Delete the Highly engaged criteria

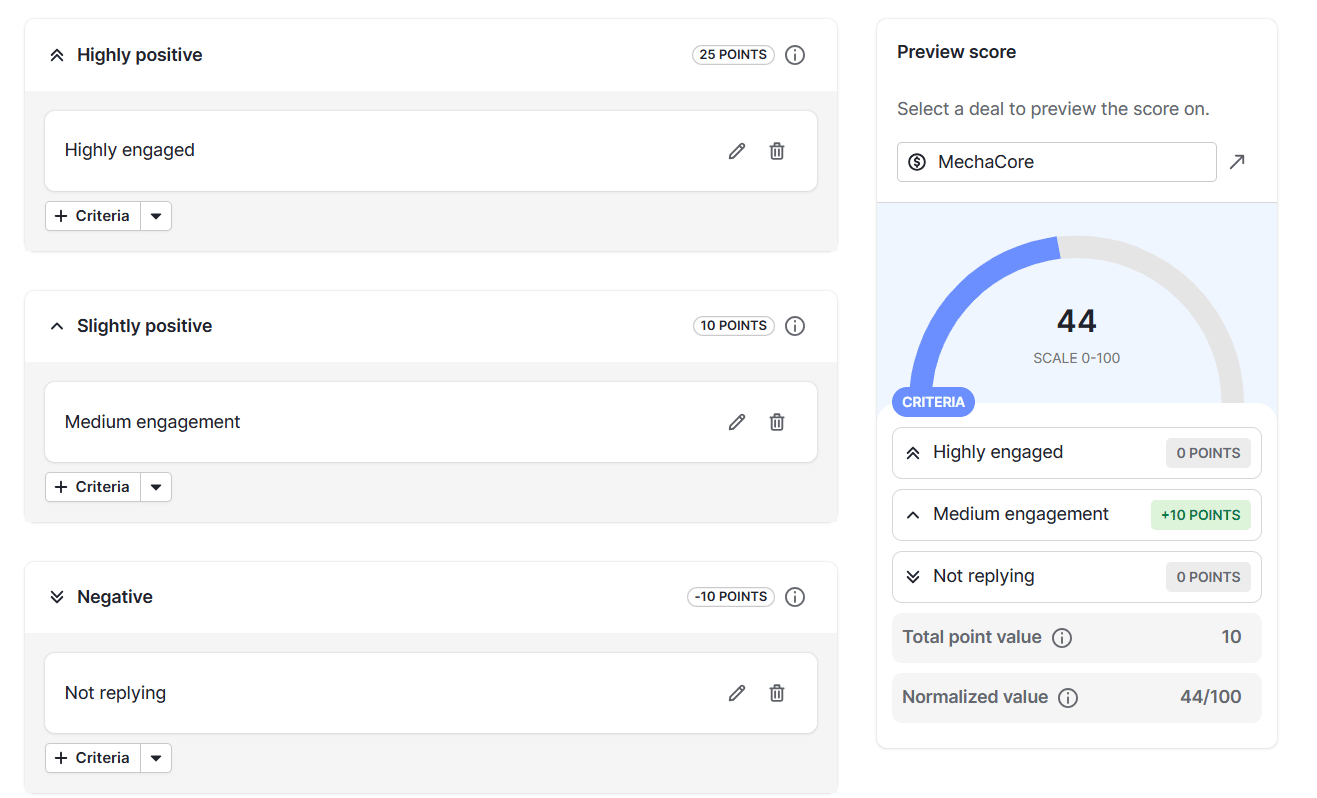tap(777, 151)
